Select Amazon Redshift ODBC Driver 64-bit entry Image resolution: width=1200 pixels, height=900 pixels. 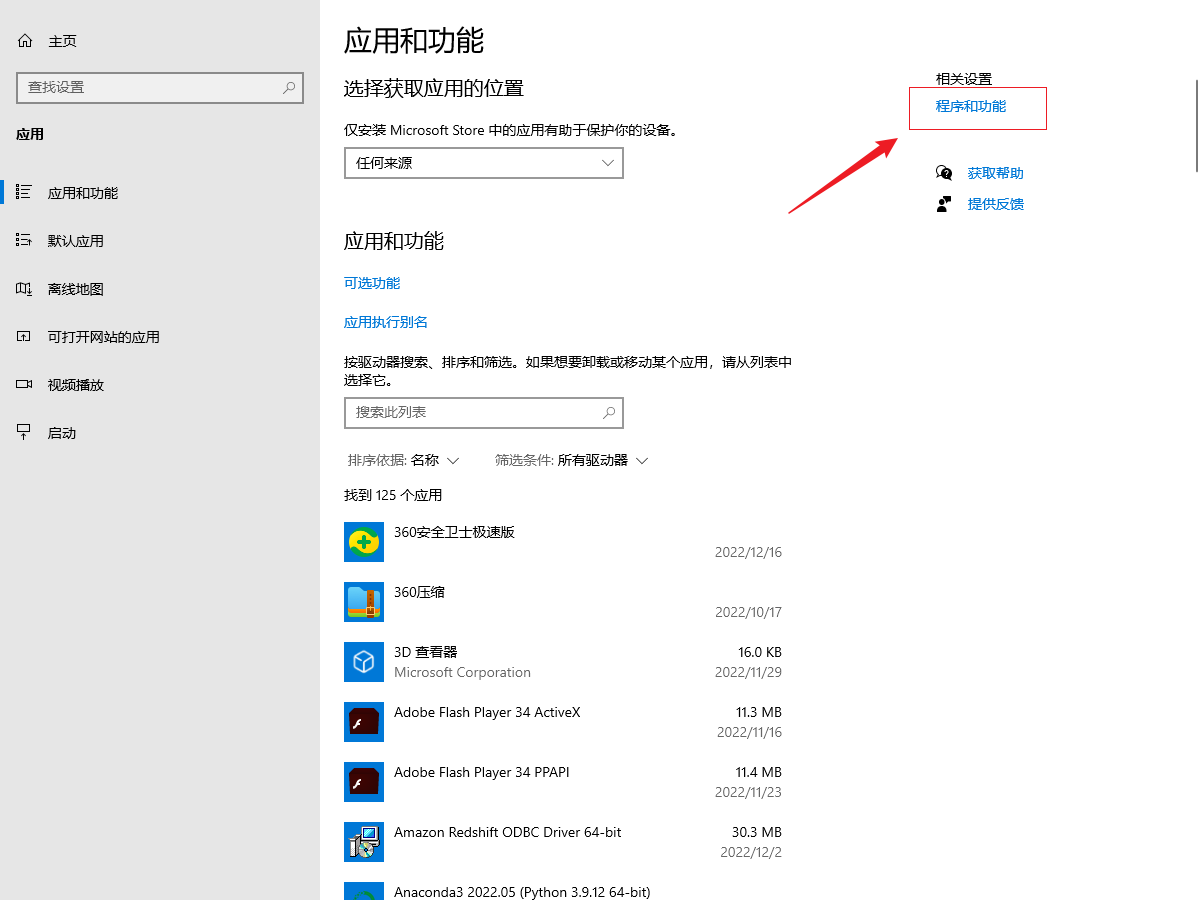click(508, 832)
